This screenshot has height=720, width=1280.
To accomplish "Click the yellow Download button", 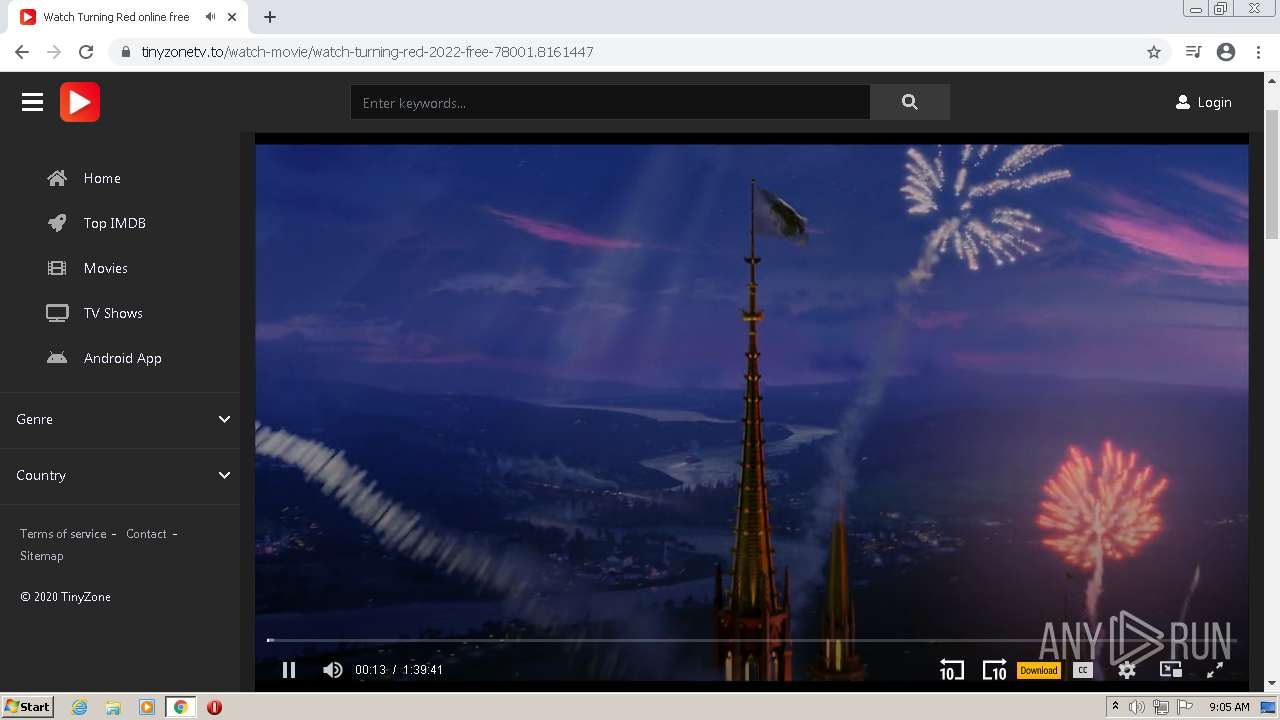I will pos(1039,670).
